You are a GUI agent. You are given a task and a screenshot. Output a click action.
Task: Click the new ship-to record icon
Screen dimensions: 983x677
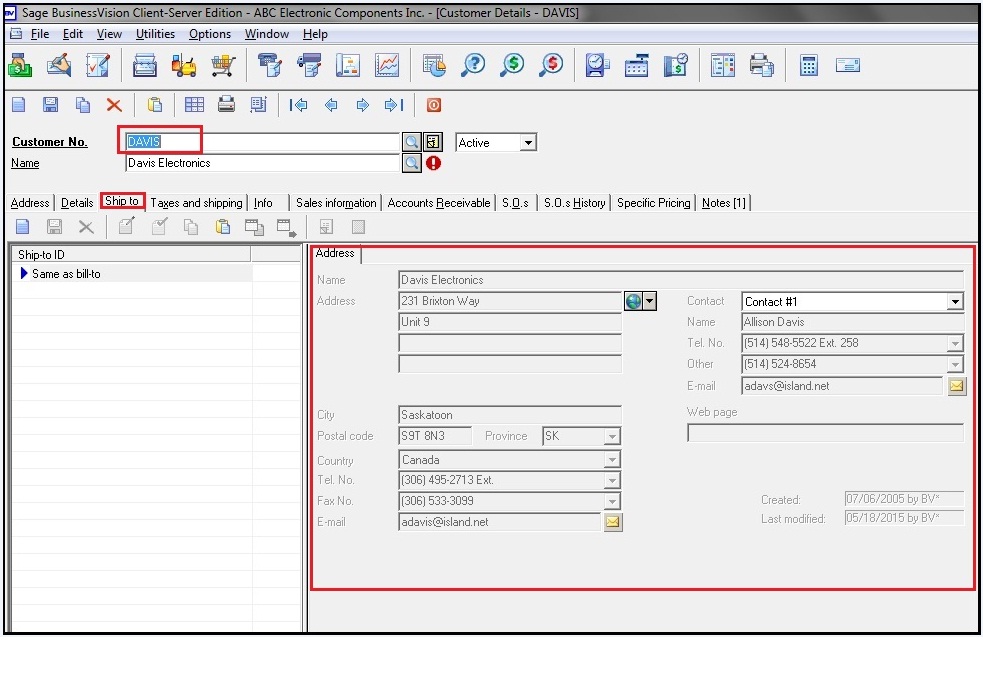(x=23, y=227)
